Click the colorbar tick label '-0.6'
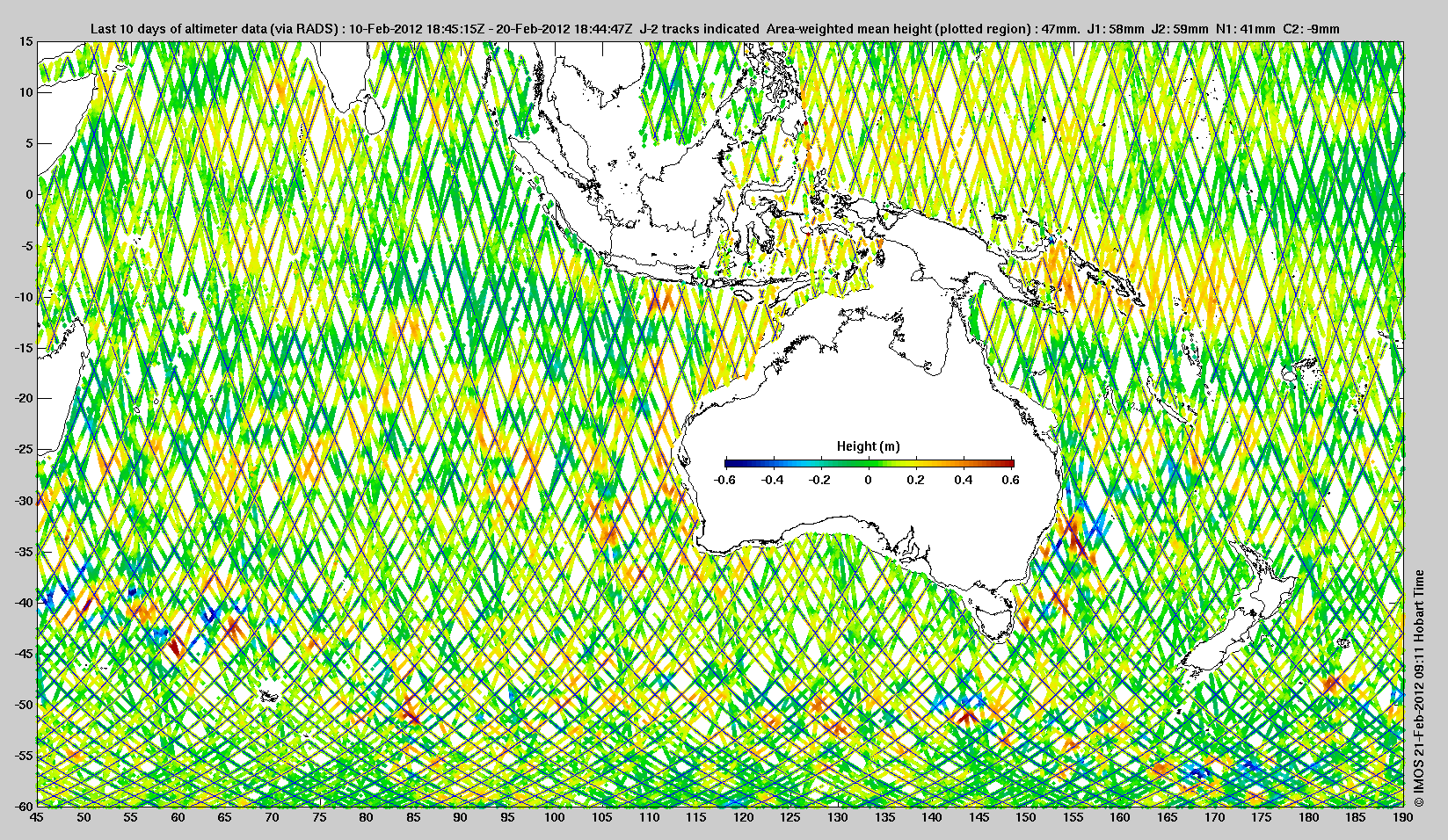 tap(724, 480)
